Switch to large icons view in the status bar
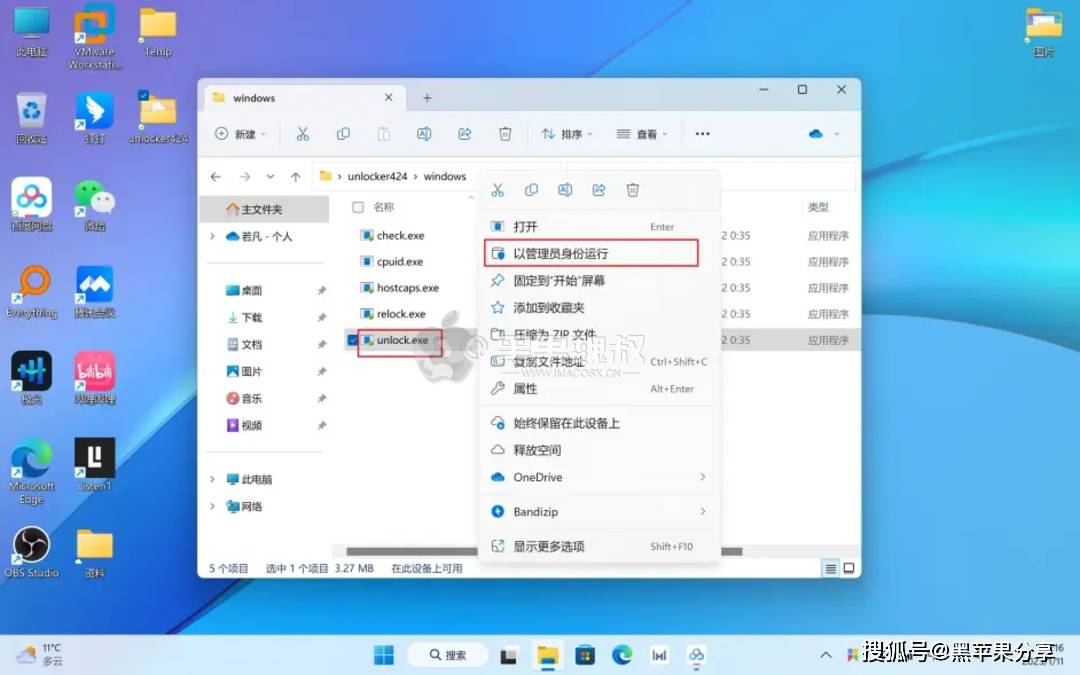 (x=849, y=568)
